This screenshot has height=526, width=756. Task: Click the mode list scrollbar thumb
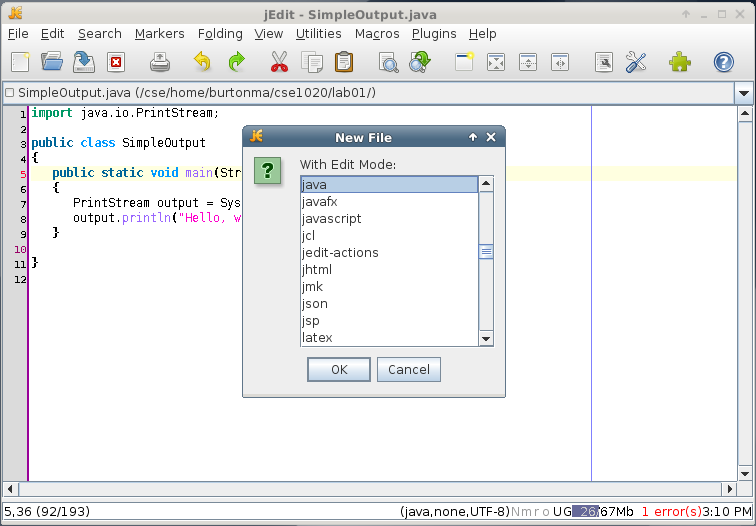coord(486,252)
